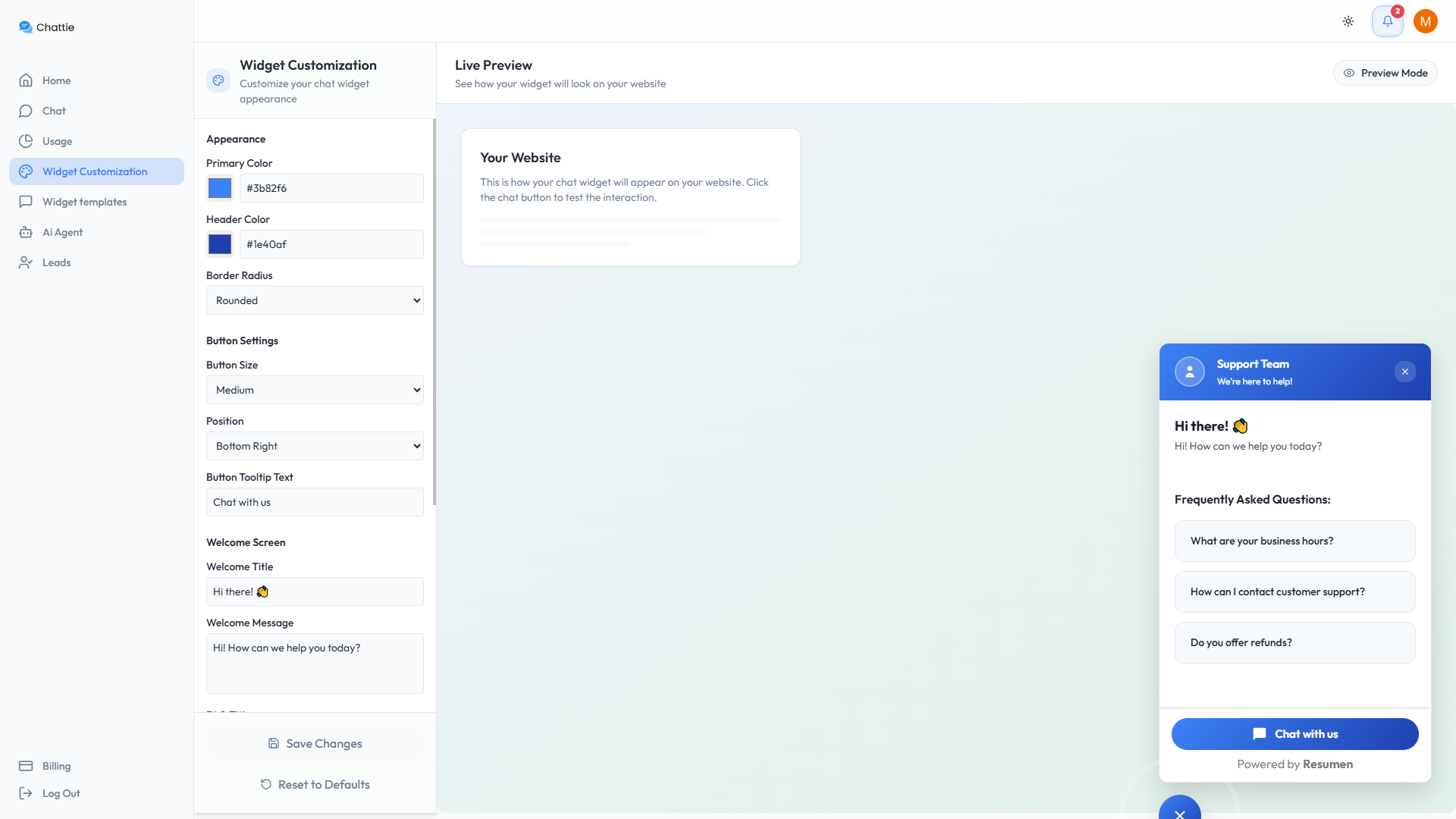The image size is (1456, 819).
Task: Open Position dropdown set to Bottom Right
Action: pyautogui.click(x=315, y=446)
